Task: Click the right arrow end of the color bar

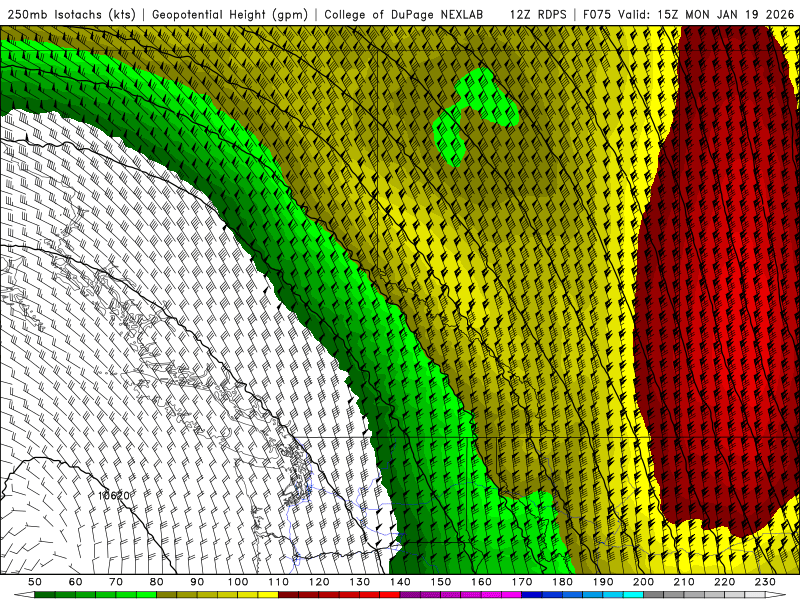Action: (x=776, y=595)
